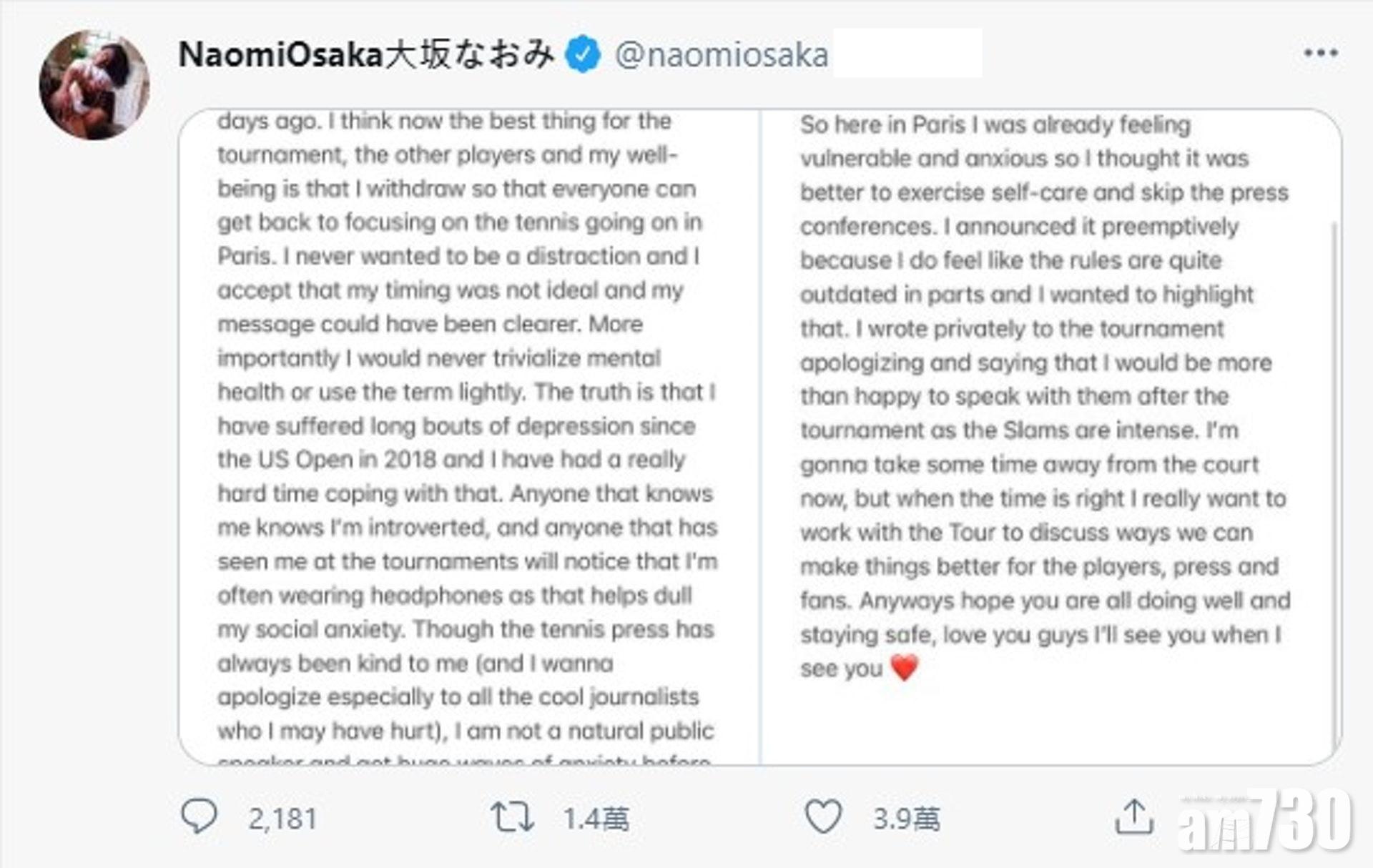Open the share upload arrow icon
Viewport: 1373px width, 868px height.
[1134, 817]
